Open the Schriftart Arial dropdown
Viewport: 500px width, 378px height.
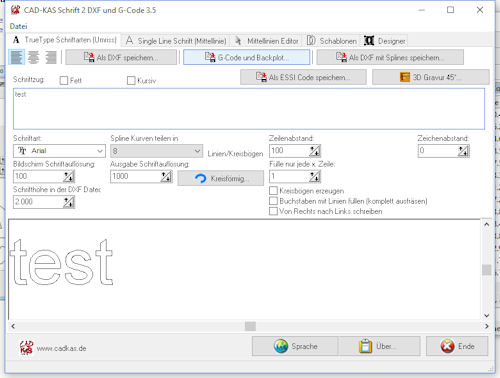(59, 151)
